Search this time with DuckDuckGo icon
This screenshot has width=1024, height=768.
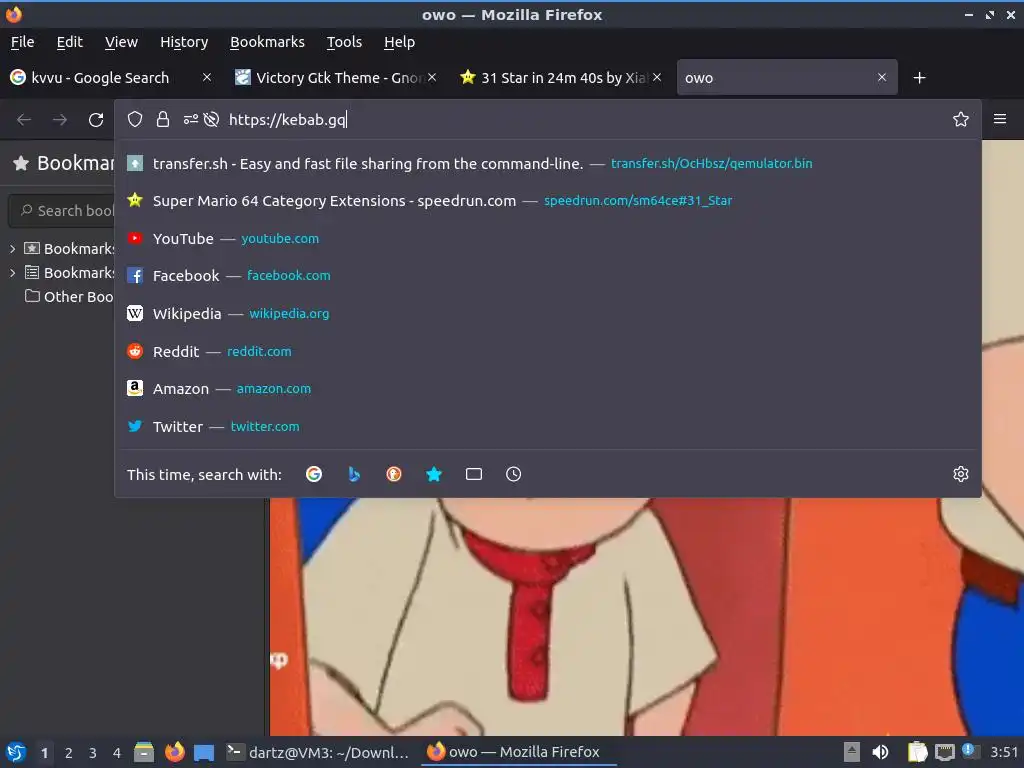click(x=394, y=474)
